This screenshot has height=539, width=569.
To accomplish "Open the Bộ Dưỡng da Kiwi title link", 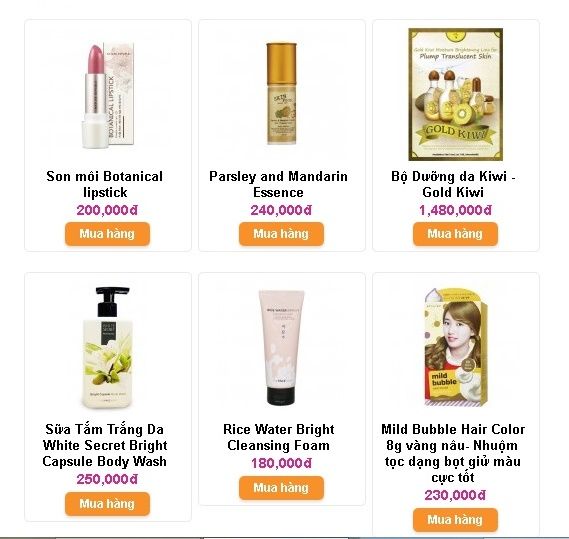I will coord(453,184).
